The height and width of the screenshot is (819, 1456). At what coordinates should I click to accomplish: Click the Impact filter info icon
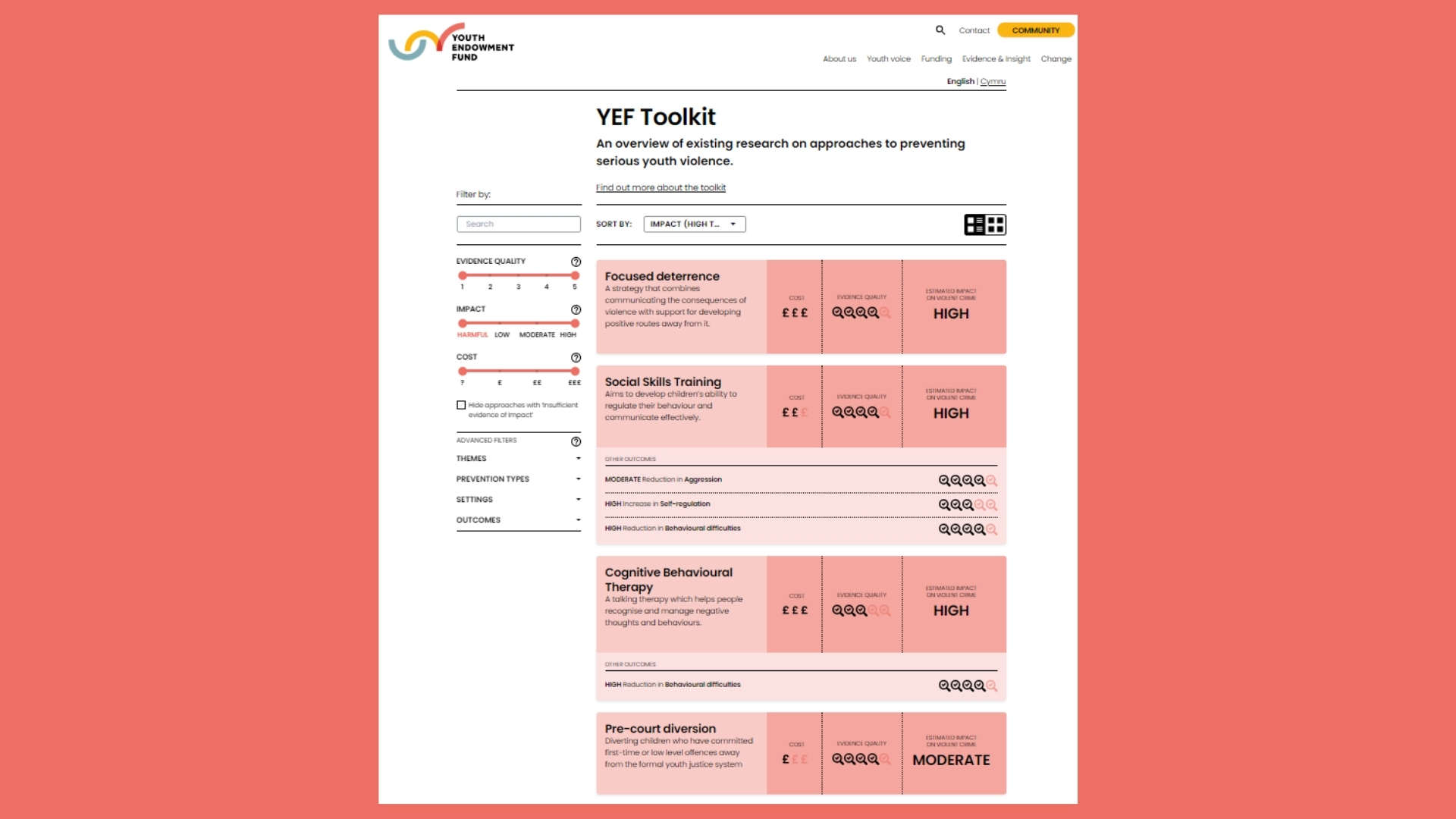[576, 309]
